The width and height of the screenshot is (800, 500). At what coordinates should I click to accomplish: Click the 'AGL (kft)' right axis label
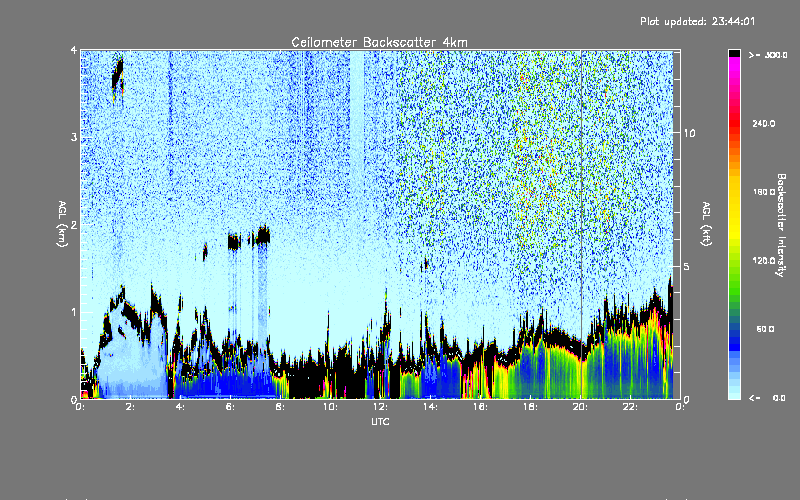[706, 224]
